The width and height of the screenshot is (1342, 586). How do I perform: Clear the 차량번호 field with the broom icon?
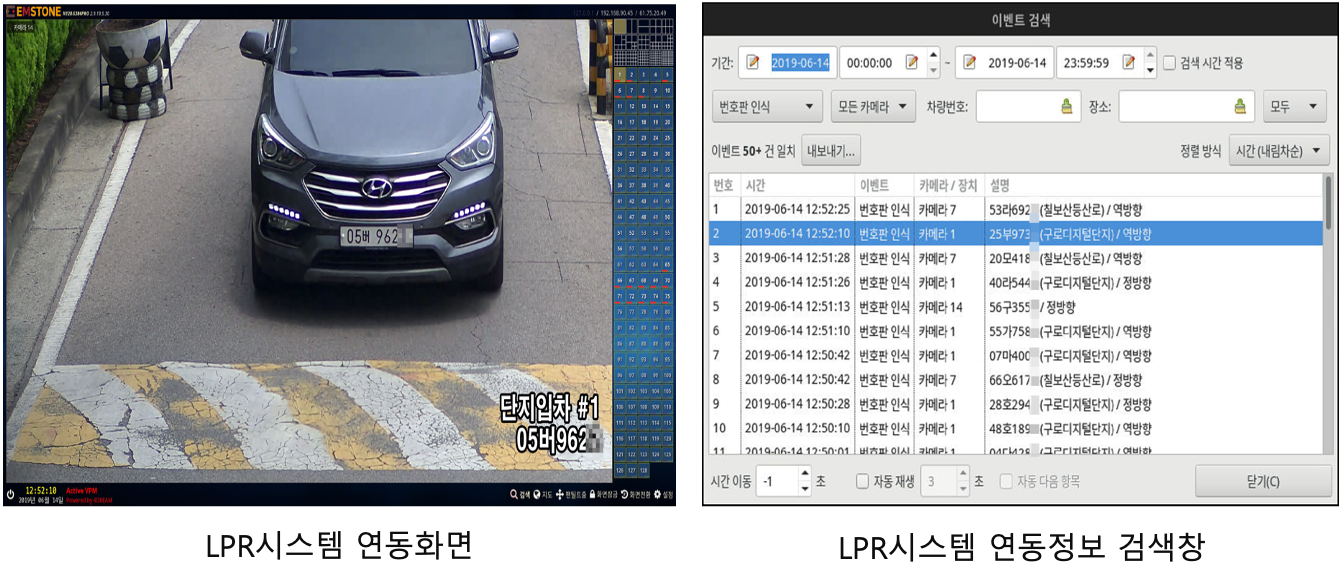[x=1066, y=106]
